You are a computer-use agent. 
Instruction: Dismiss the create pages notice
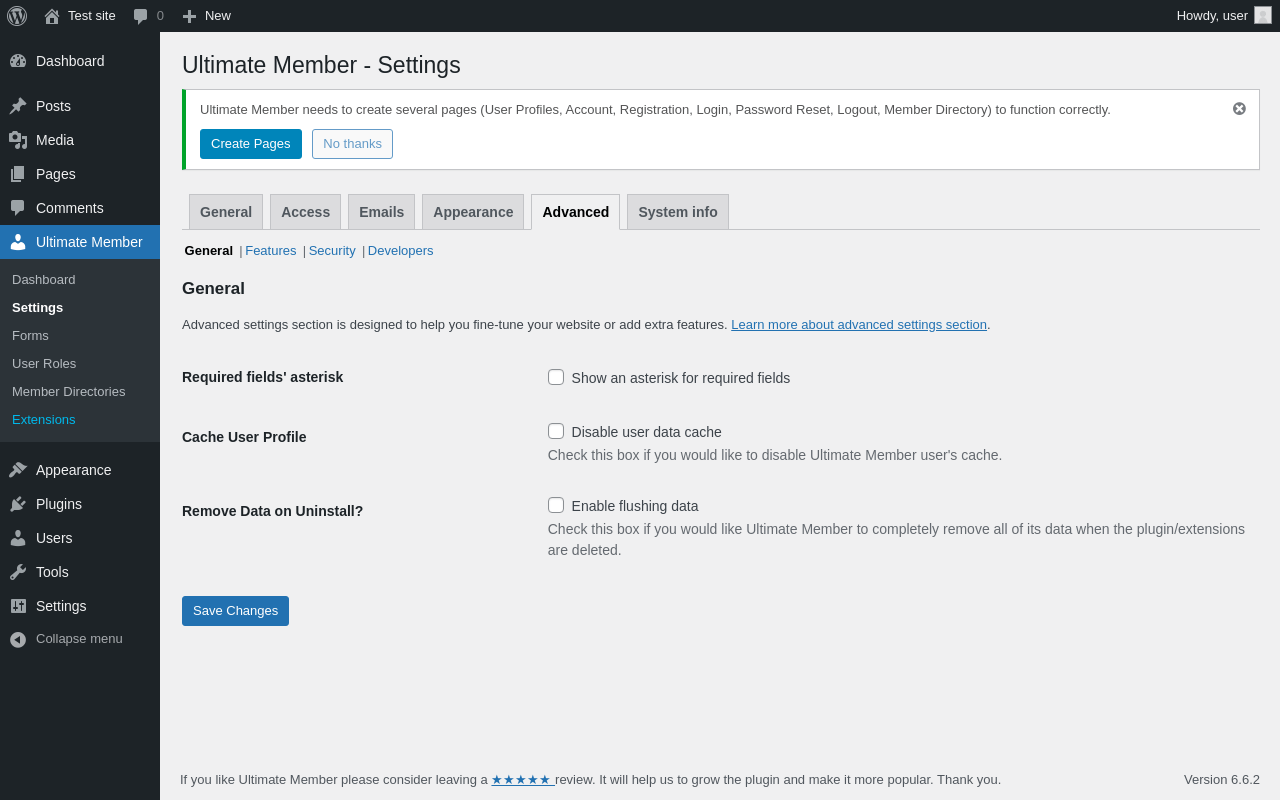(x=1239, y=109)
